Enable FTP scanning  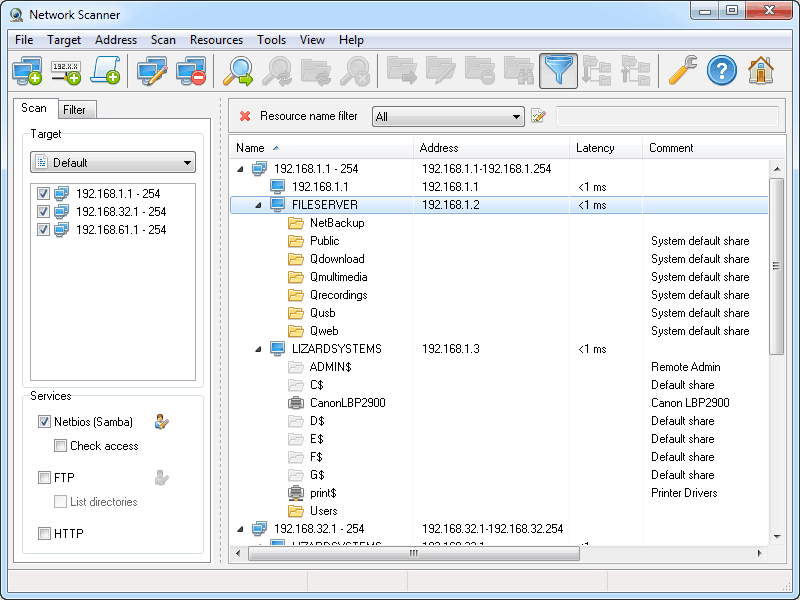(x=44, y=478)
